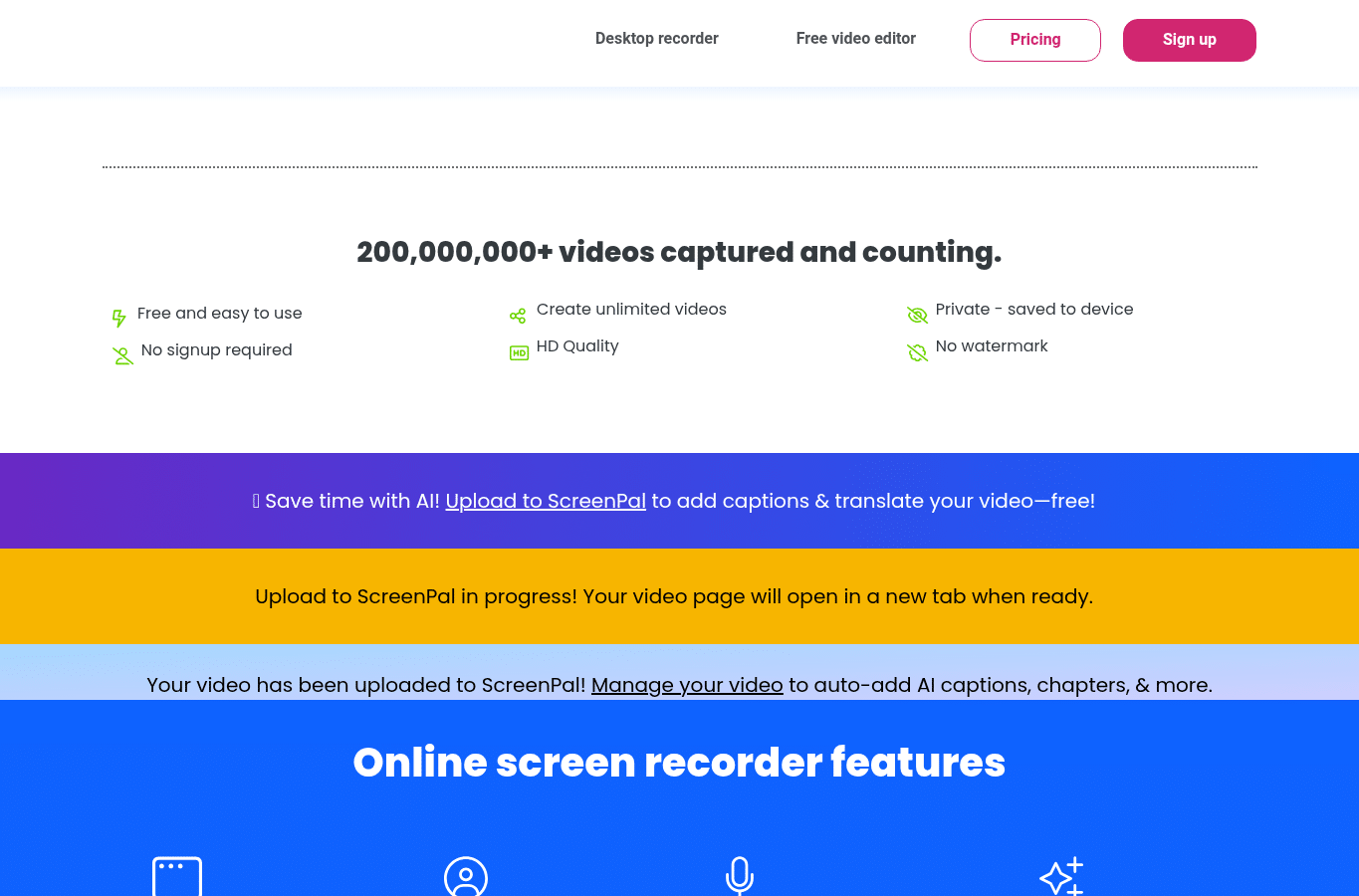Open the Free video editor nav item
This screenshot has height=896, width=1359.
(856, 39)
